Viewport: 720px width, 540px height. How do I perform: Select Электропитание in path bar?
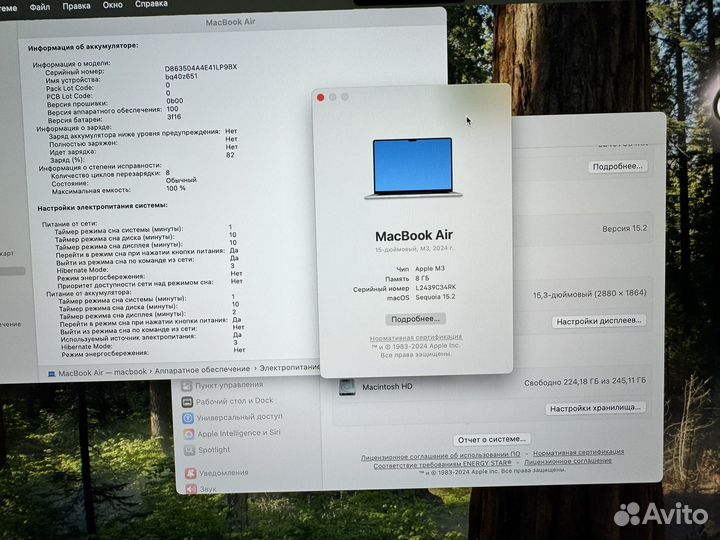289,368
